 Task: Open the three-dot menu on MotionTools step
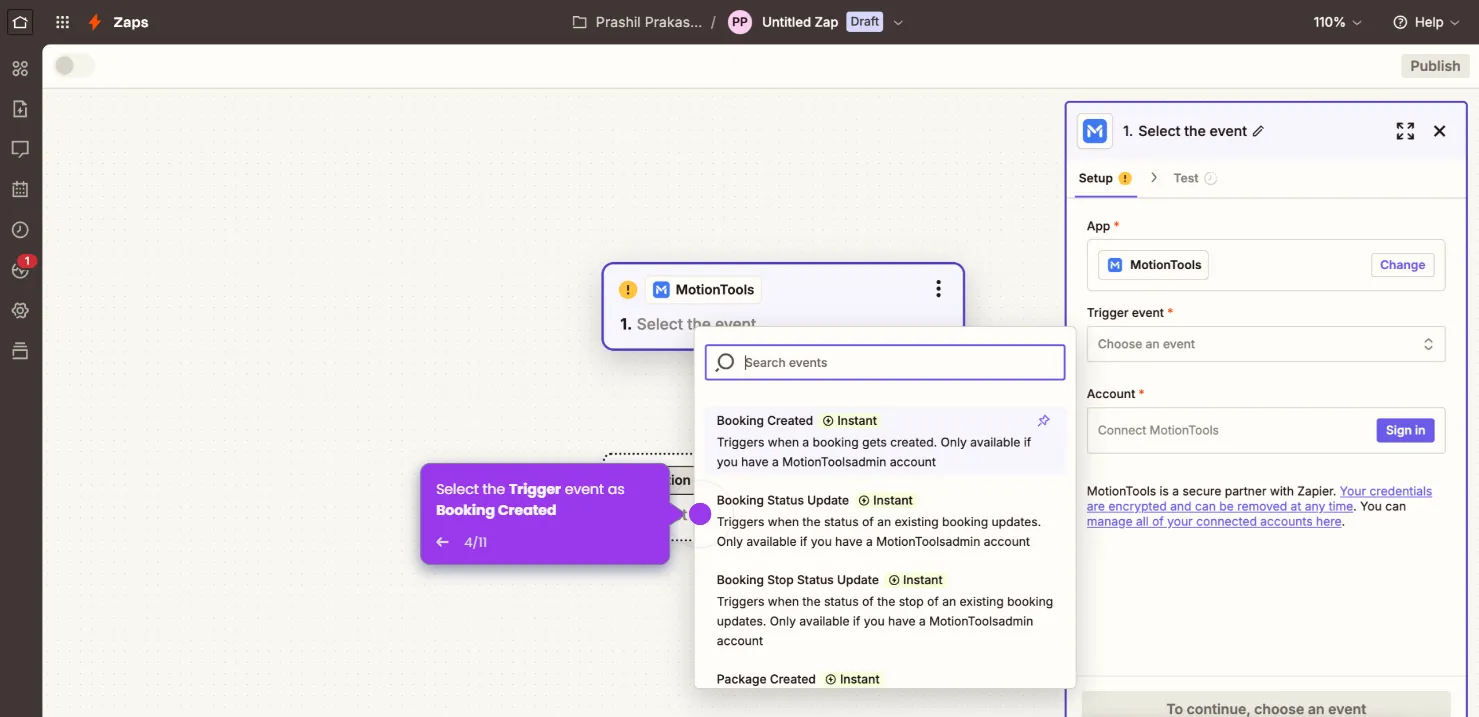(938, 288)
